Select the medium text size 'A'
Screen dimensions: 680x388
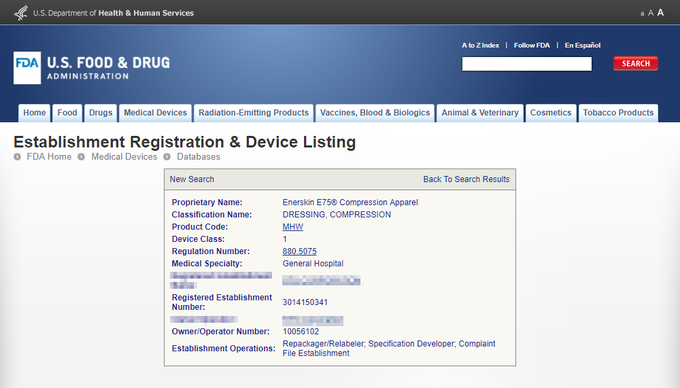(651, 13)
